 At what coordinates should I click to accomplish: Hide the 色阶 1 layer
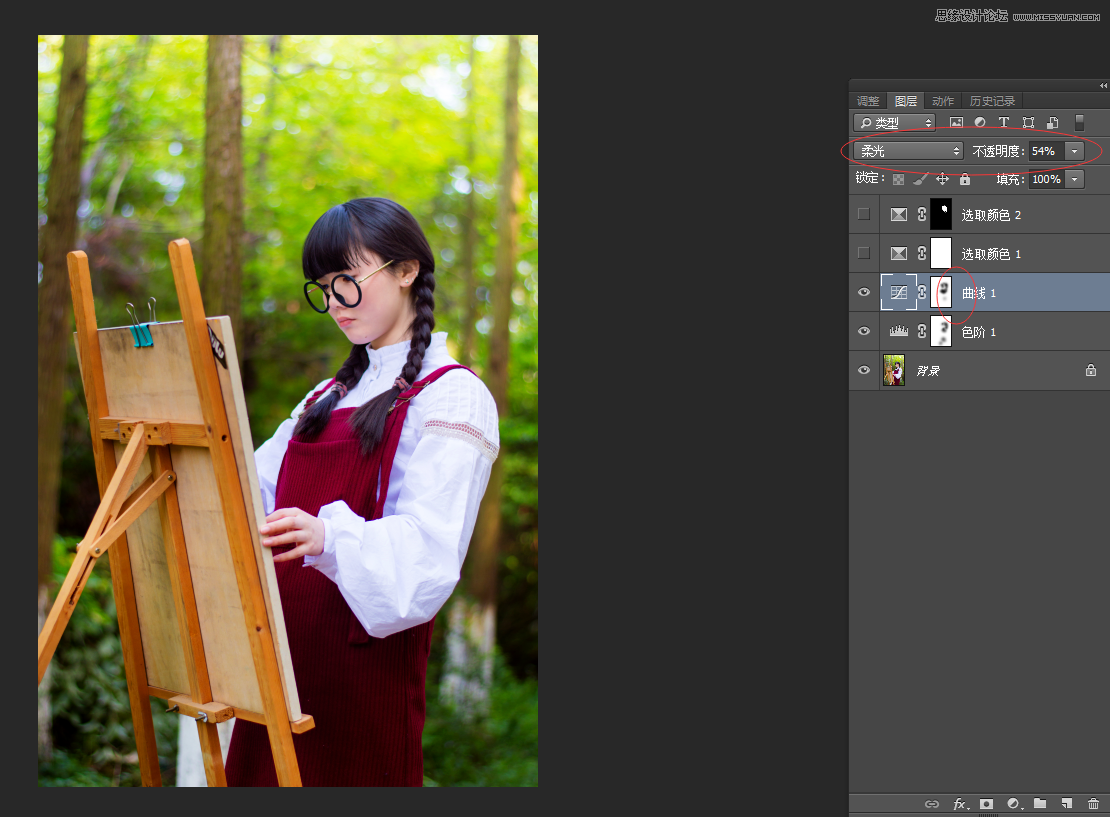[x=864, y=331]
